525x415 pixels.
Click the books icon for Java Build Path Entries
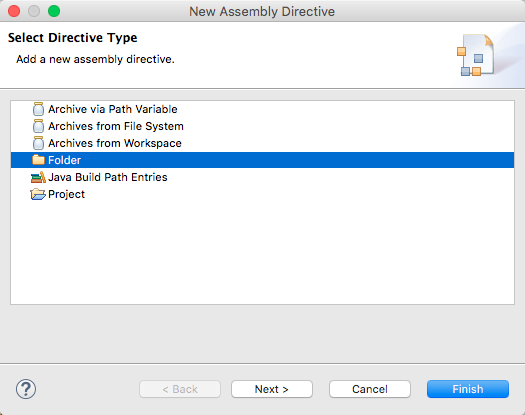(38, 177)
